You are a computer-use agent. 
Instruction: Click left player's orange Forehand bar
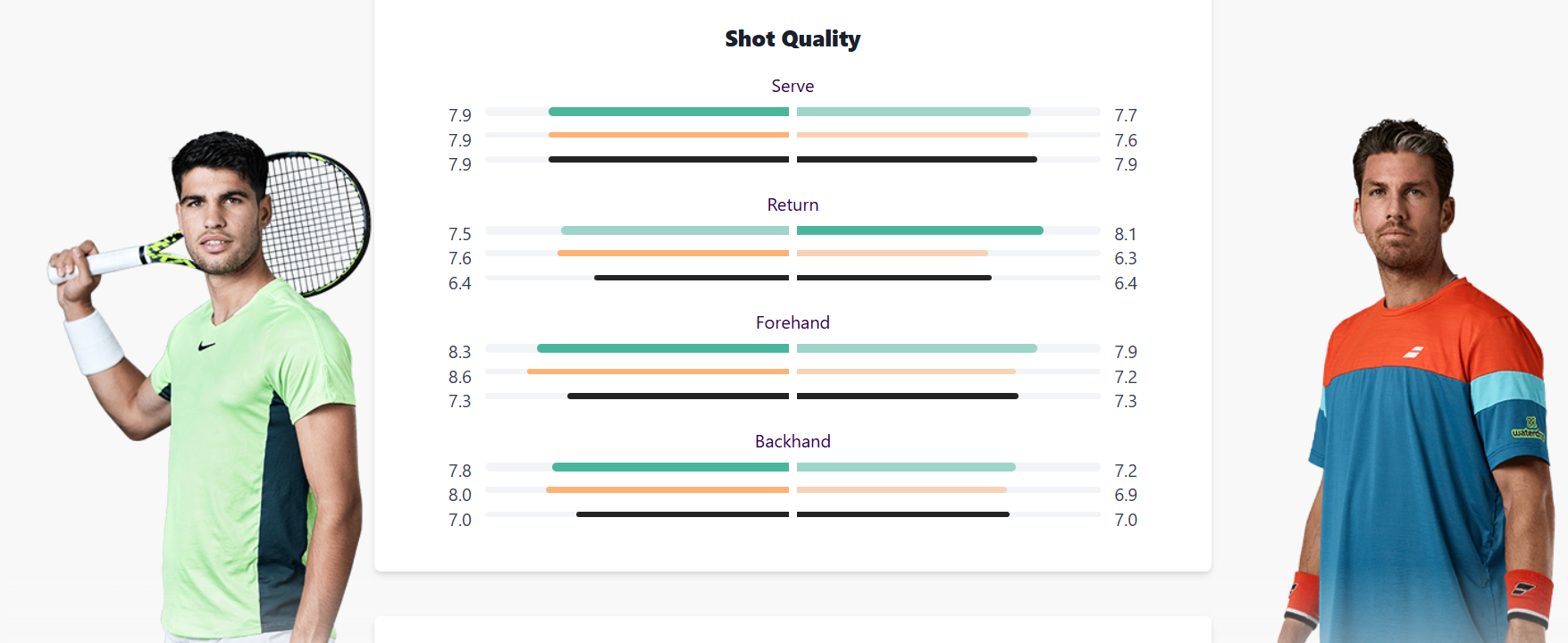[x=658, y=372]
